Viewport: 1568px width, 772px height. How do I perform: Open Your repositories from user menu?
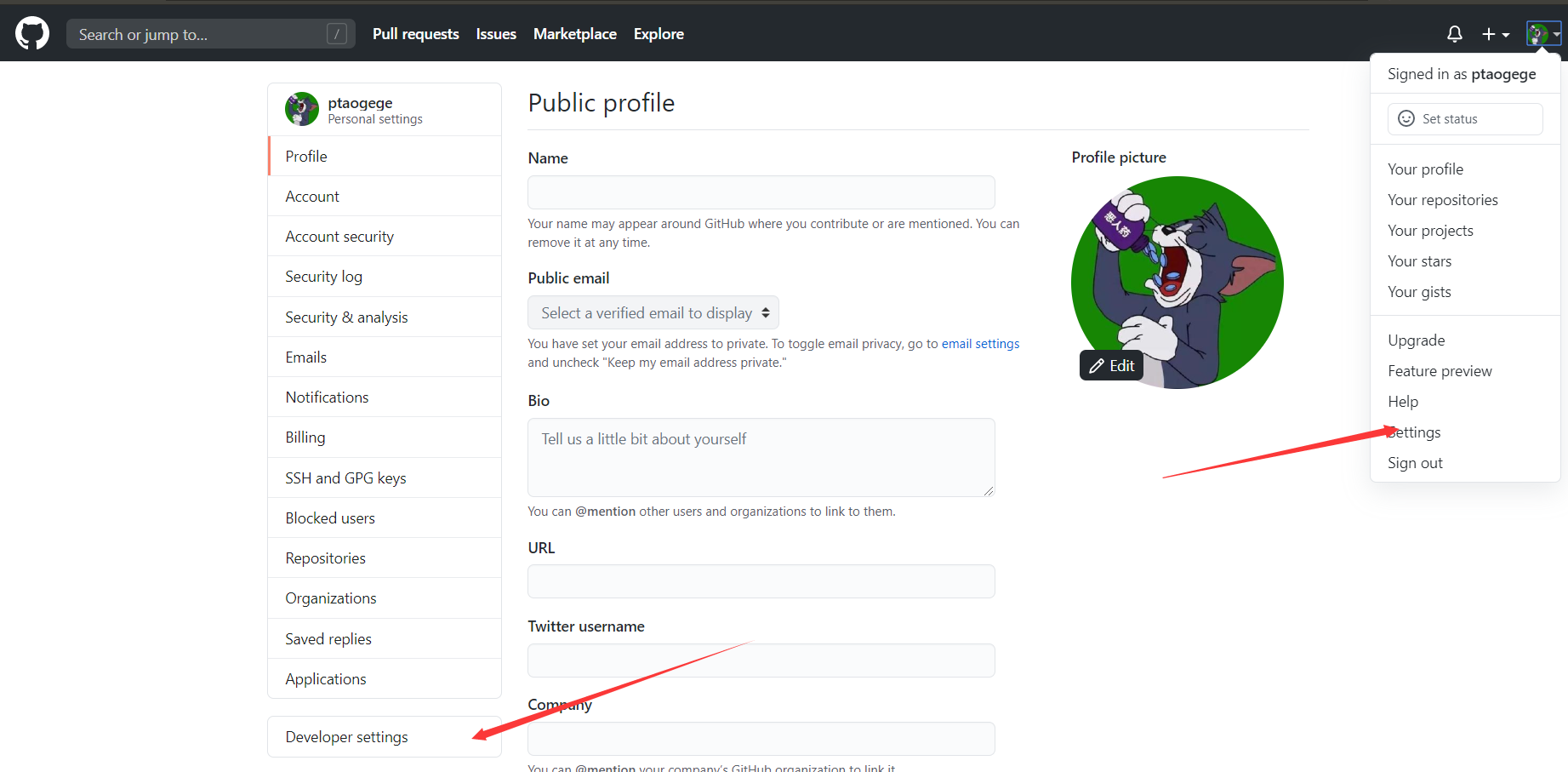coord(1465,199)
